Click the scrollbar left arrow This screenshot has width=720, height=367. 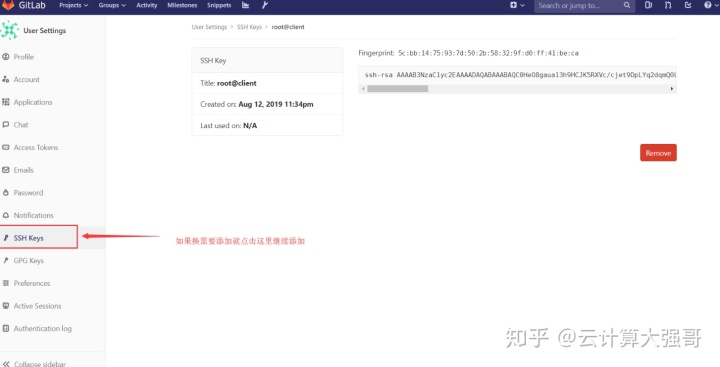[363, 89]
